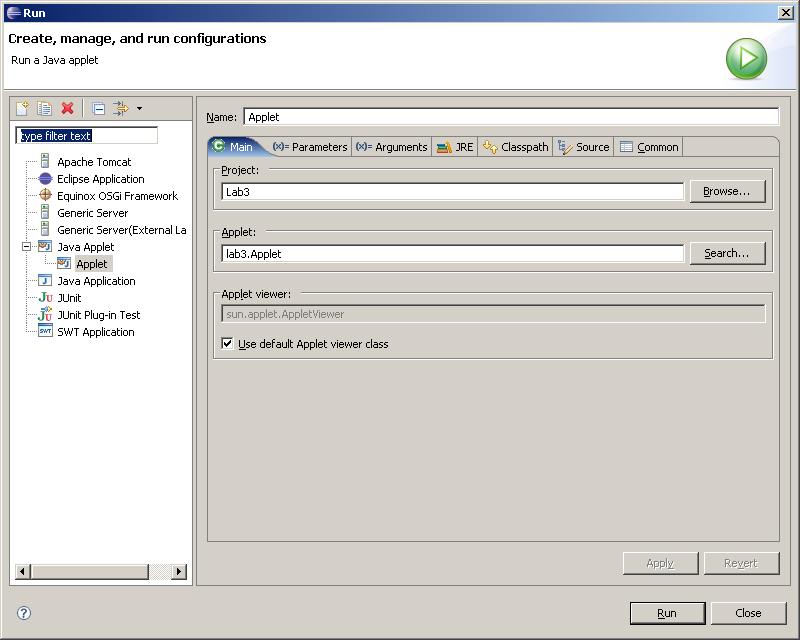Open the Common tab
Screen dimensions: 800x640
click(649, 147)
